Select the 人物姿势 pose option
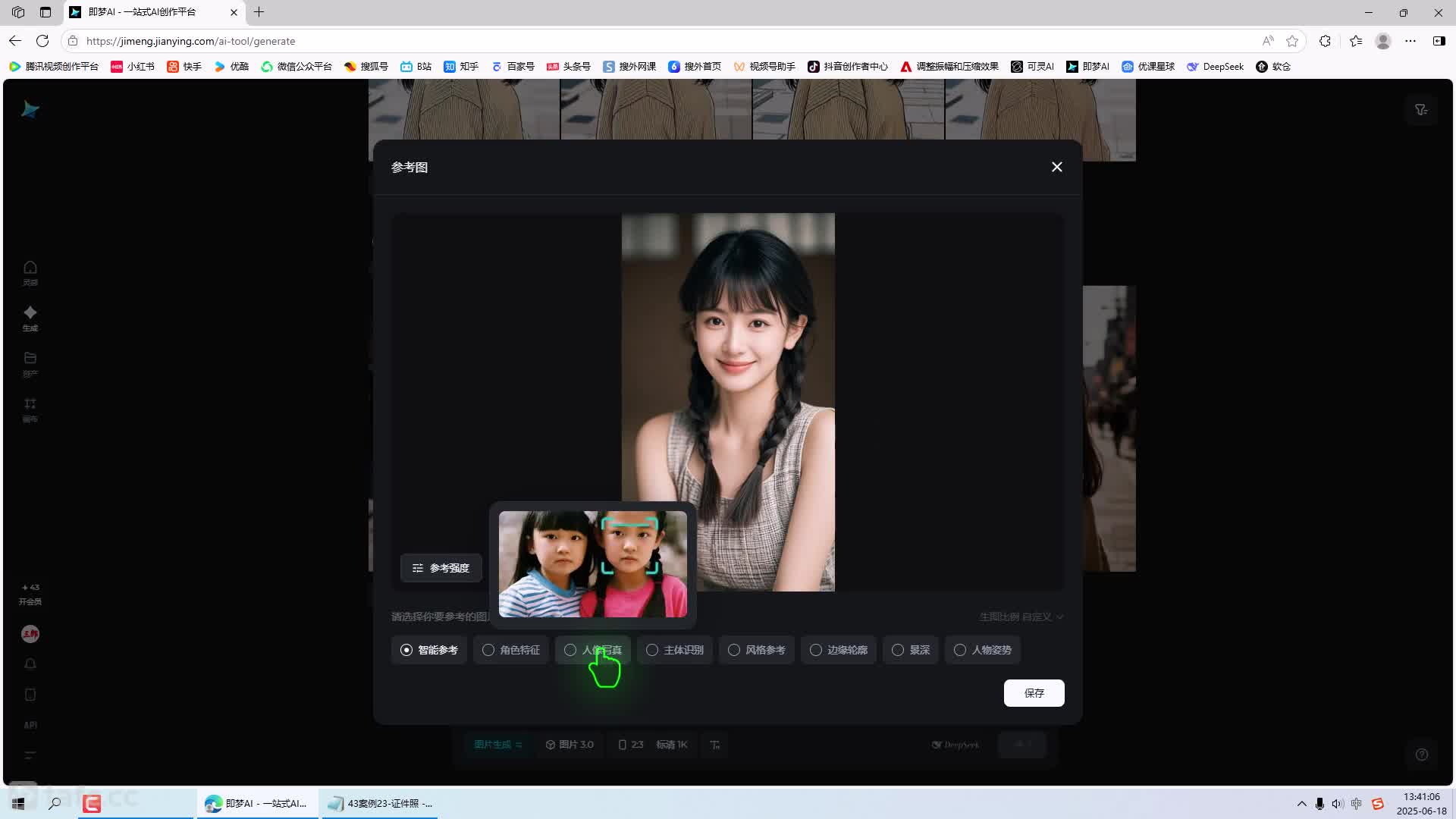 [x=982, y=650]
